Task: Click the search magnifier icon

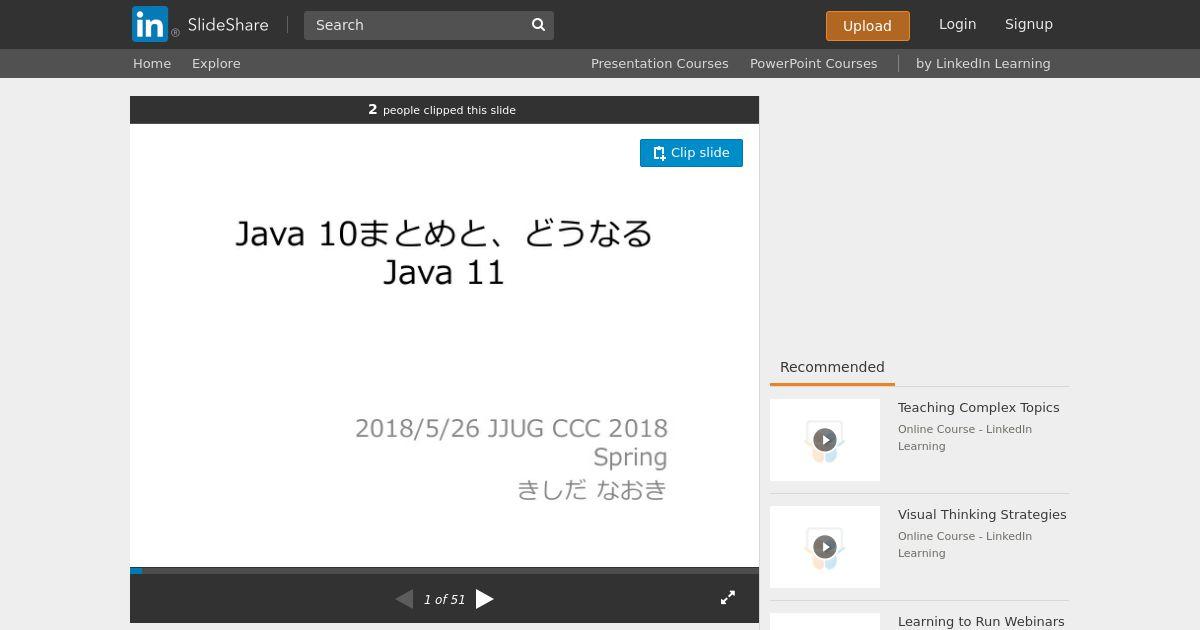Action: [x=538, y=25]
